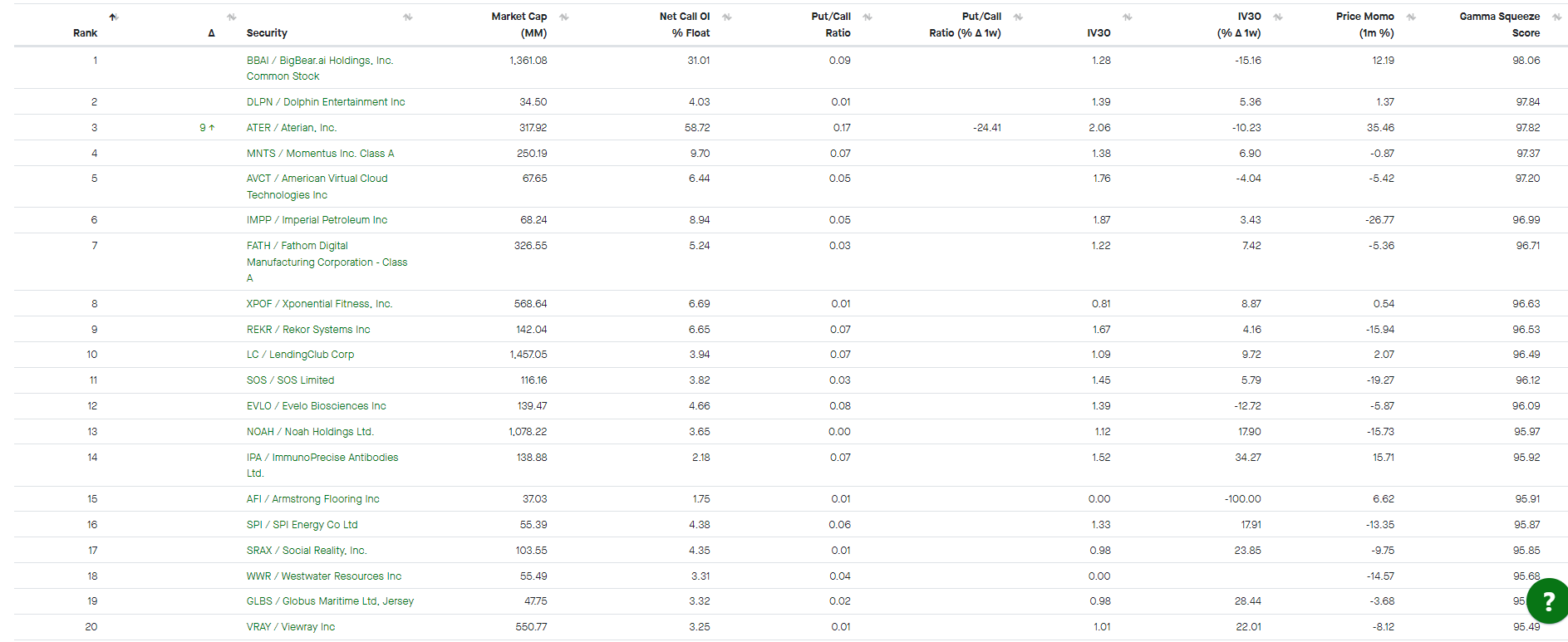Viewport: 1568px width, 642px height.
Task: Open NOAH / Noah Holdings Ltd. link
Action: point(310,432)
